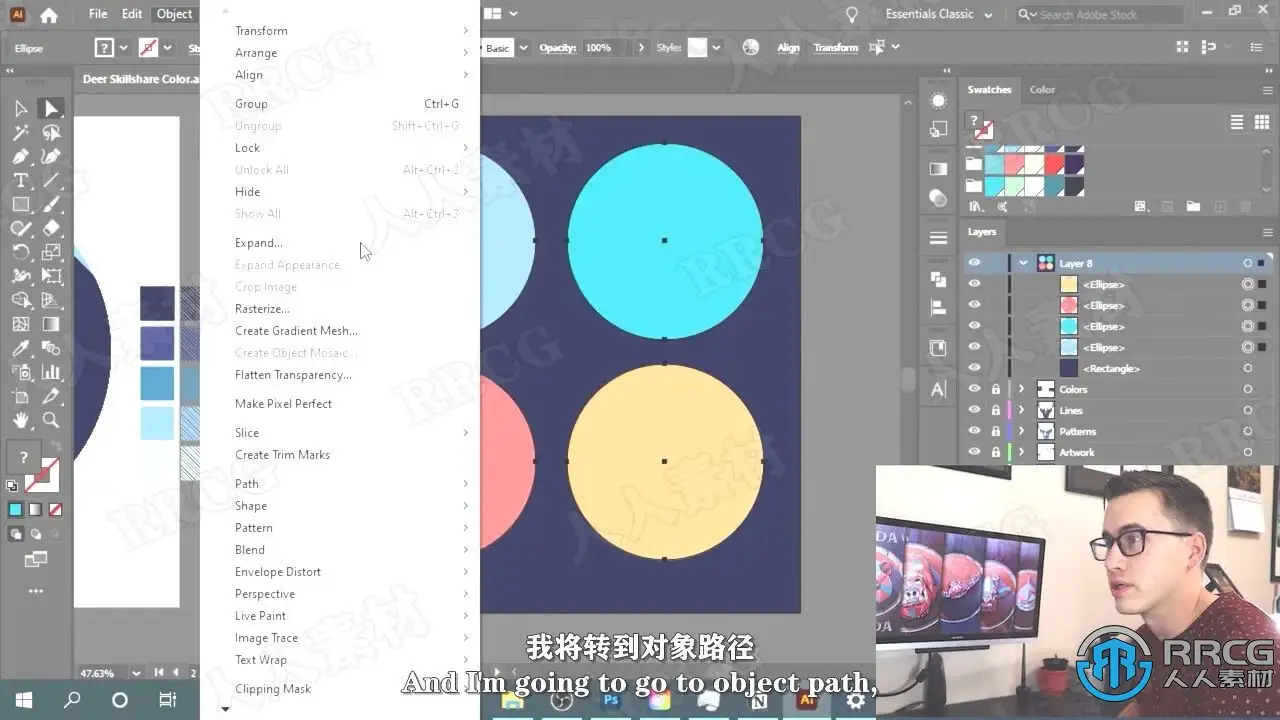Select the Zoom tool
This screenshot has height=720, width=1280.
51,420
